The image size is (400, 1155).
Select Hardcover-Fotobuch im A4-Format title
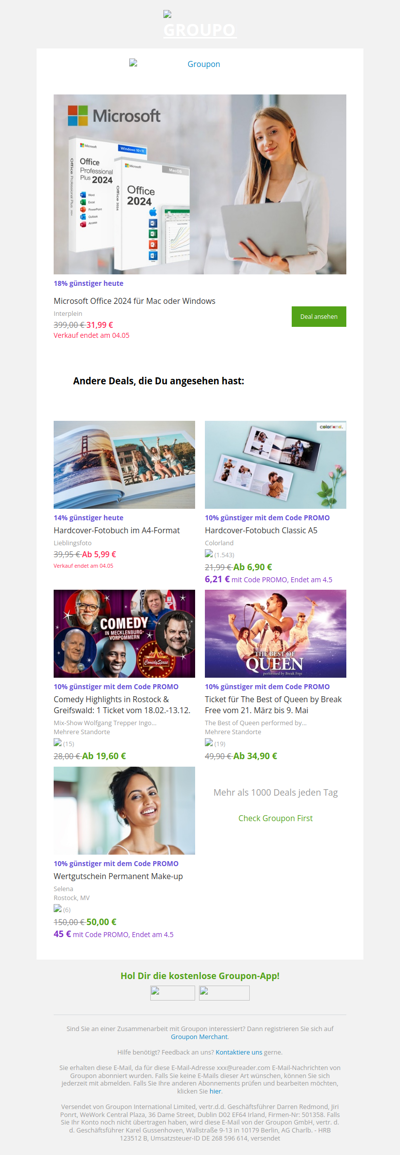click(x=117, y=530)
